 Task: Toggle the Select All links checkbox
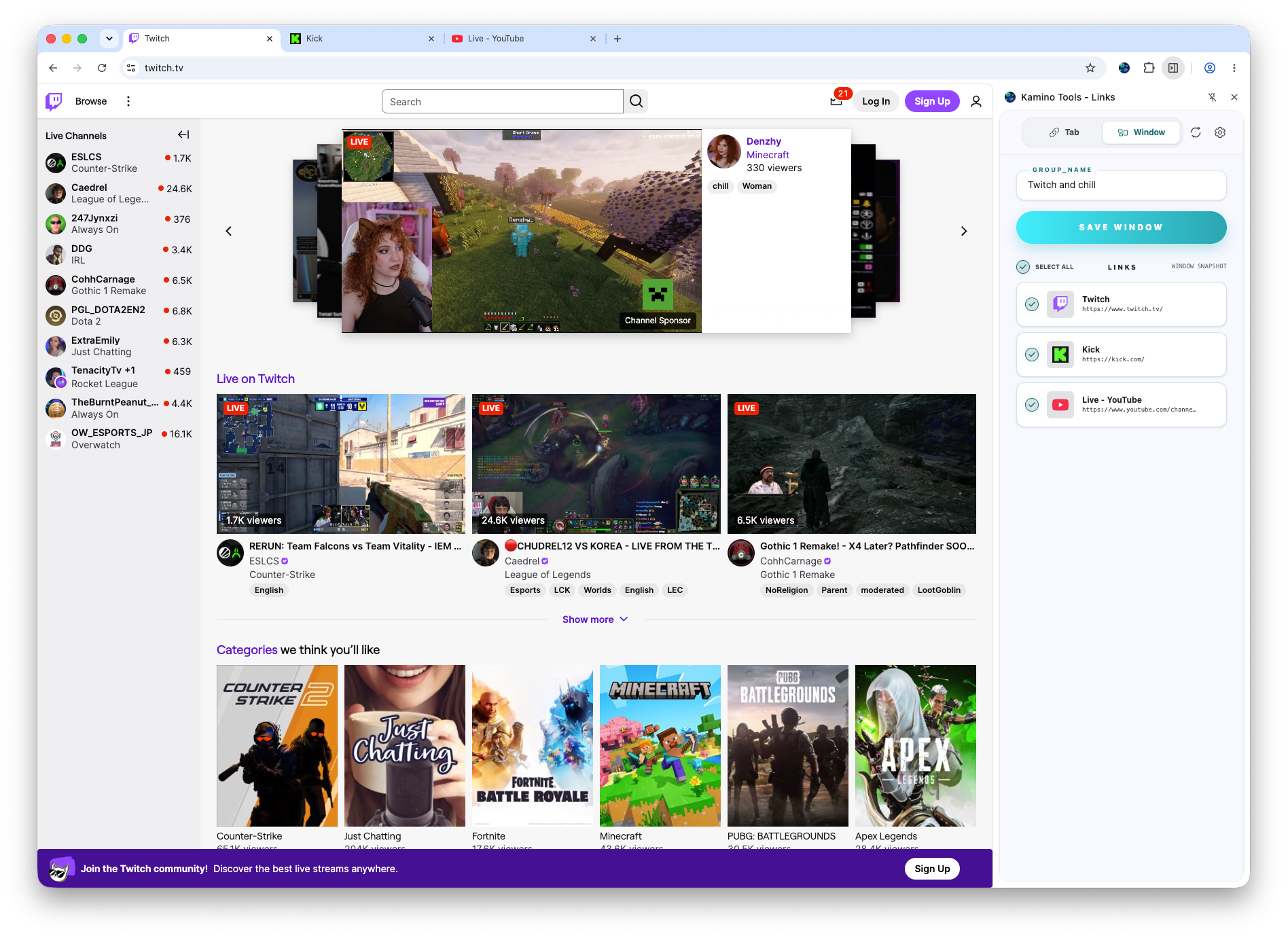tap(1023, 267)
